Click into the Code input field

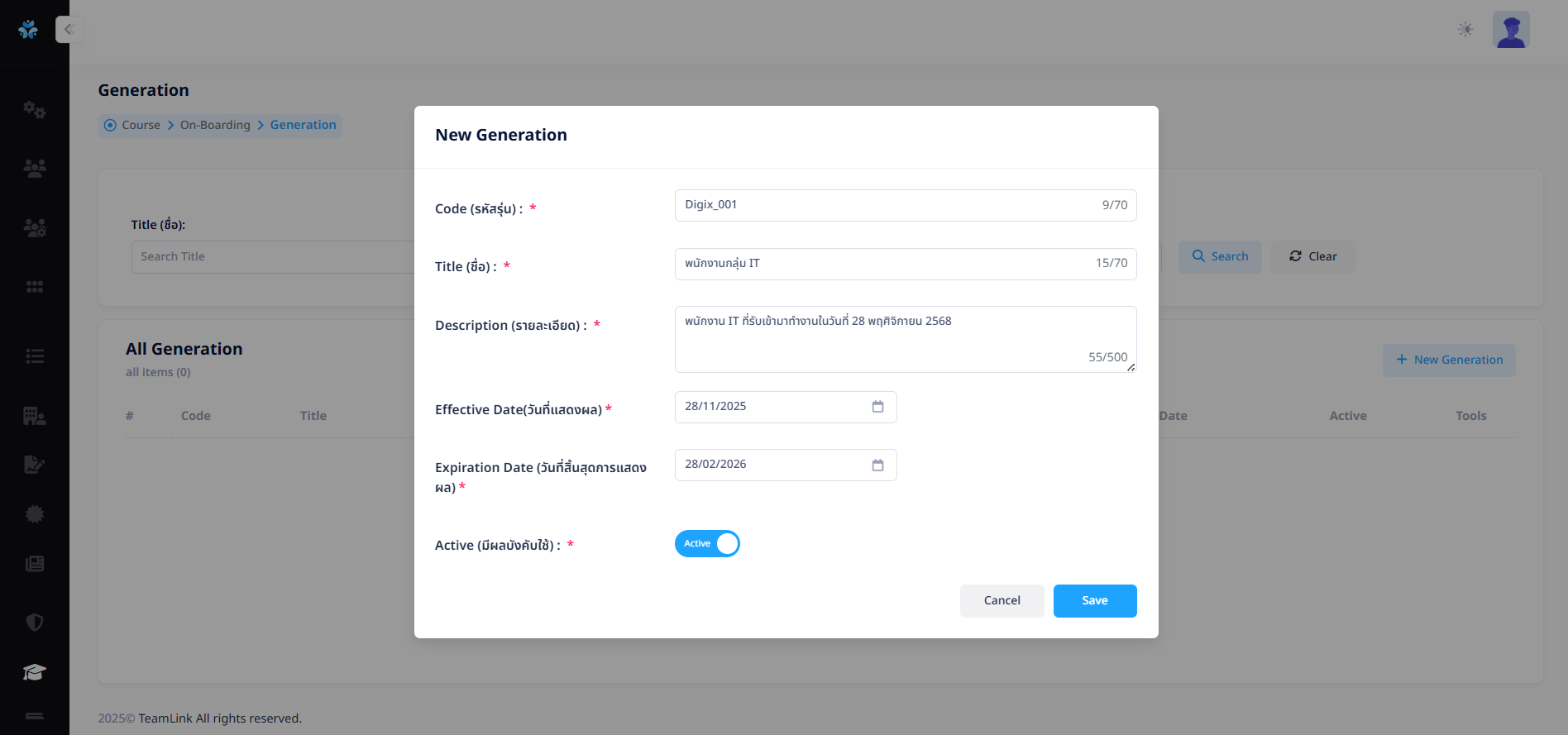coord(885,205)
